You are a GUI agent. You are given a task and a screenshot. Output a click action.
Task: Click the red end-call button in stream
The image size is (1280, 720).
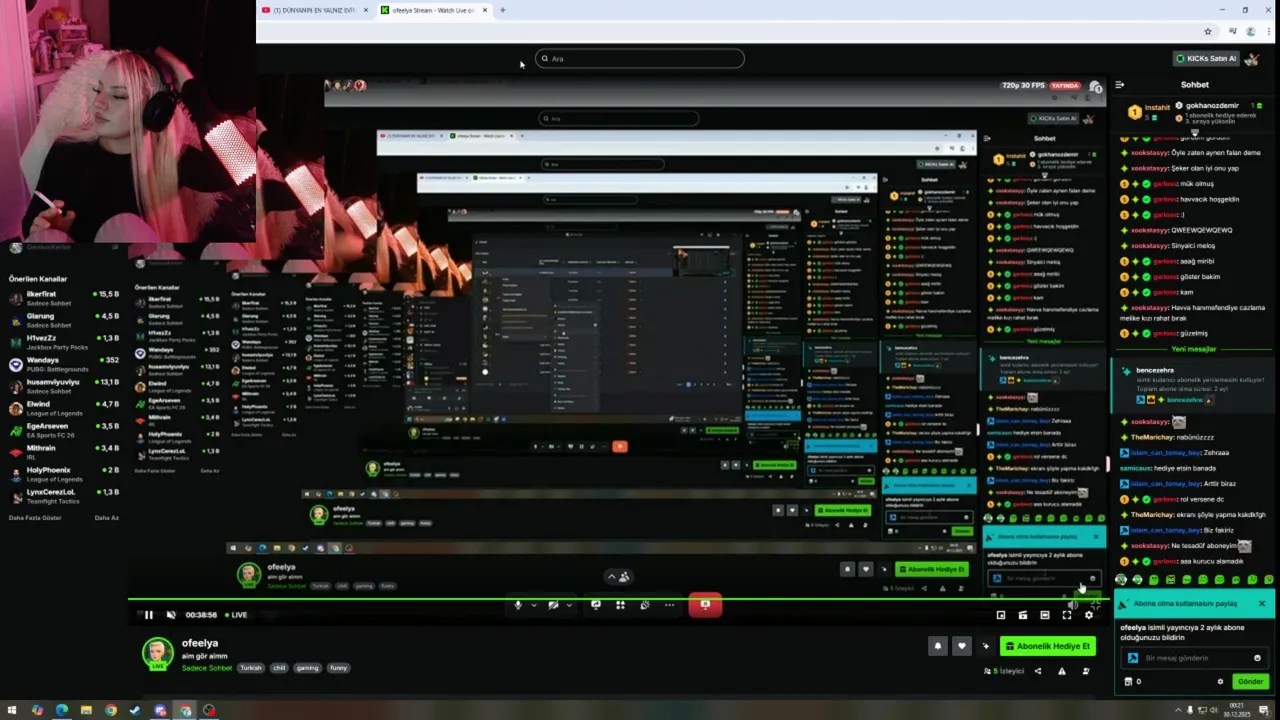click(705, 604)
